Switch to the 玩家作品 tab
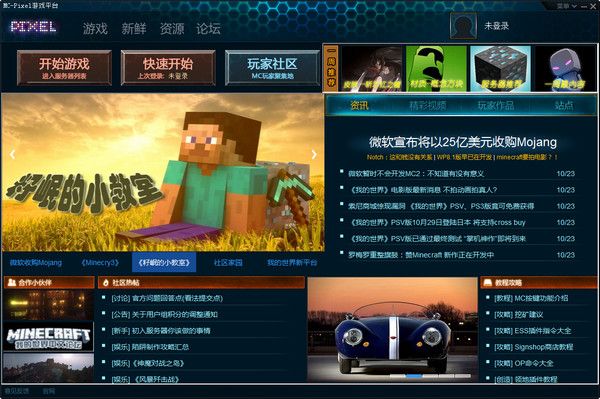Screen dimensions: 600x399 [496, 105]
